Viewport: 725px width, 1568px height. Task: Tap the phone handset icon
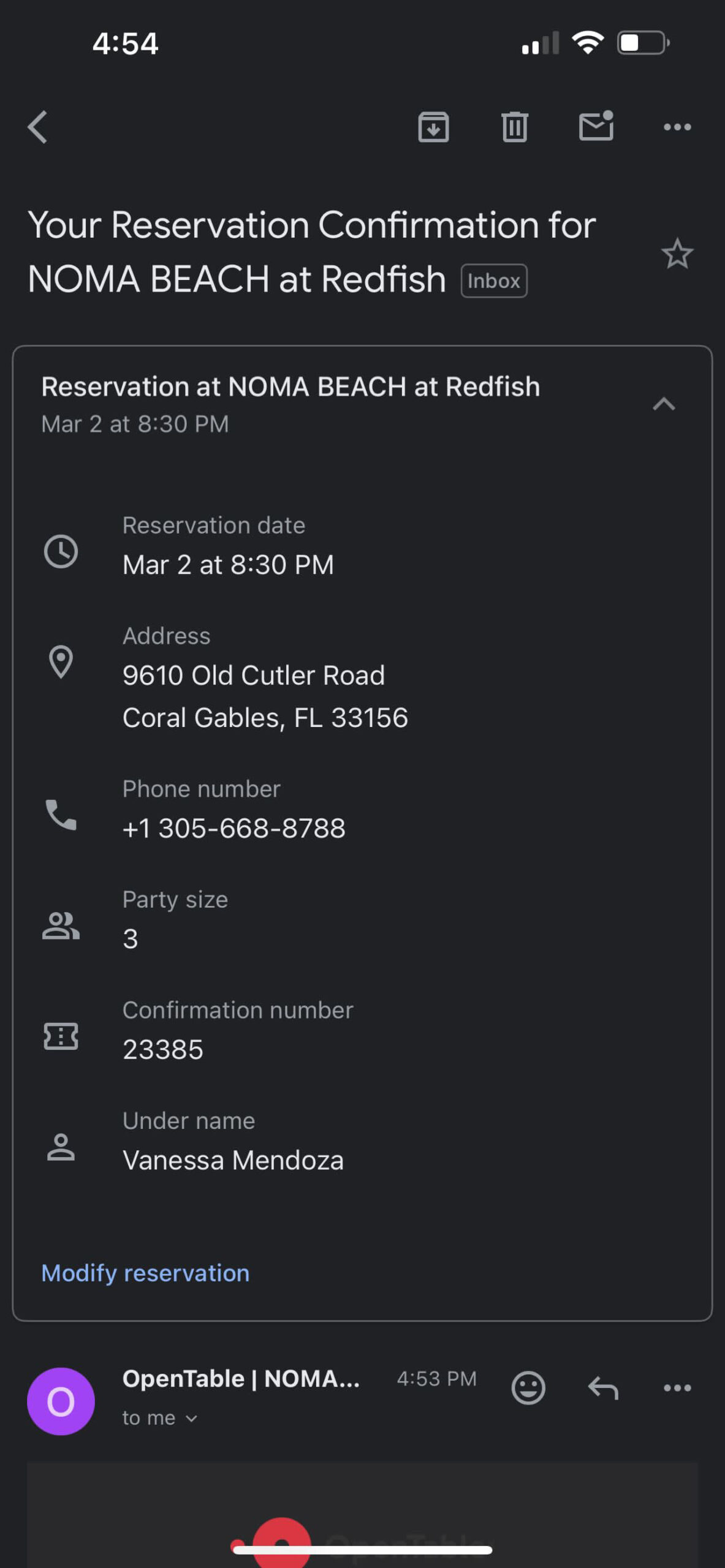[61, 815]
